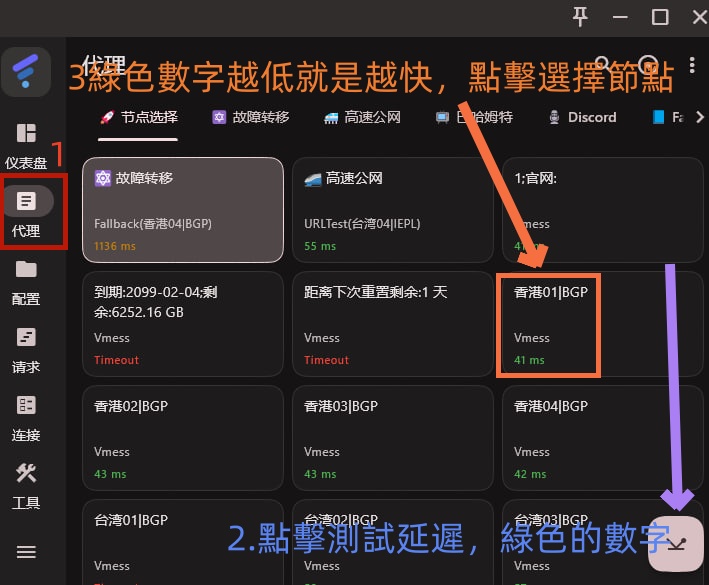Click the delay test floating button

click(676, 544)
